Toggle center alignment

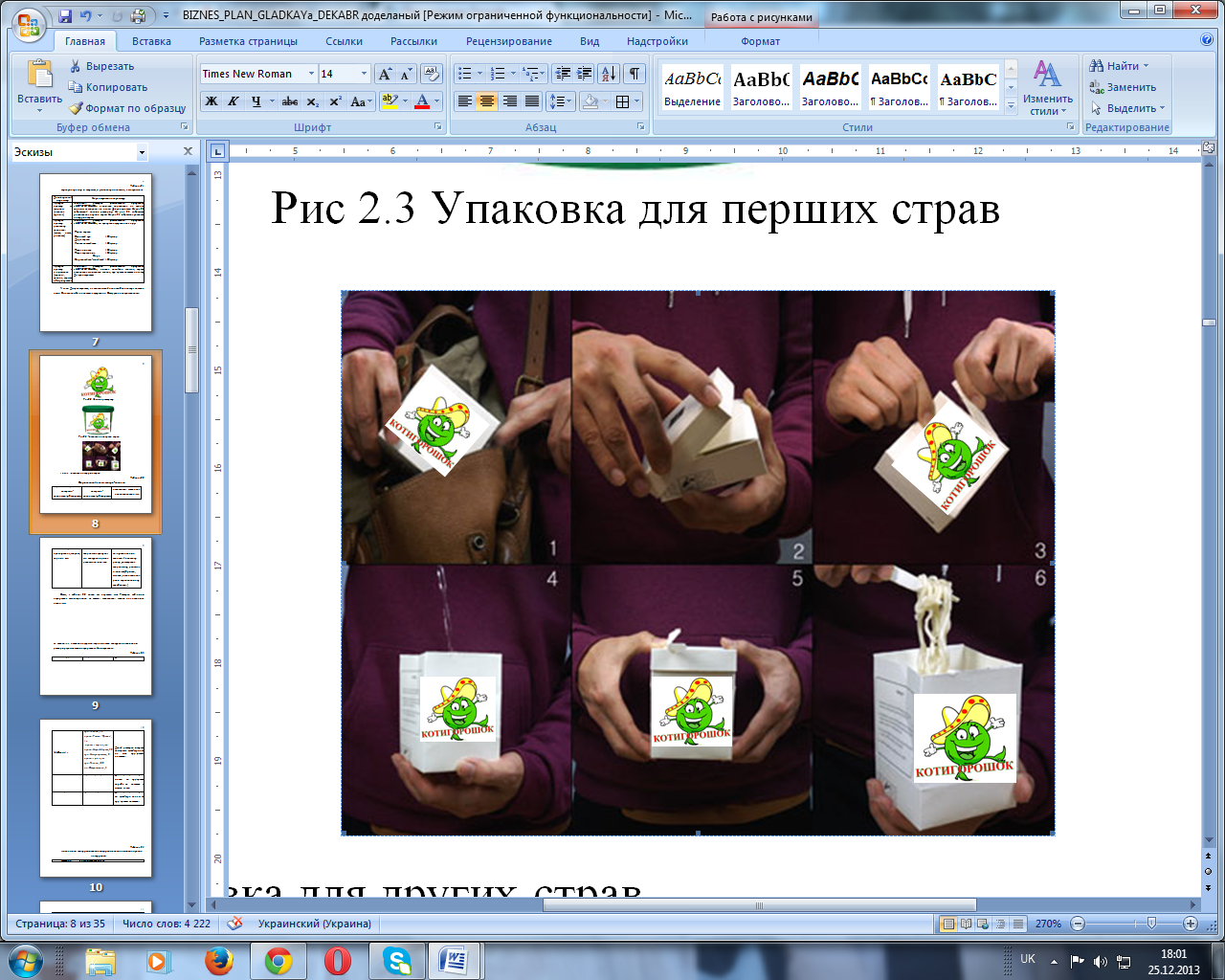(x=487, y=101)
